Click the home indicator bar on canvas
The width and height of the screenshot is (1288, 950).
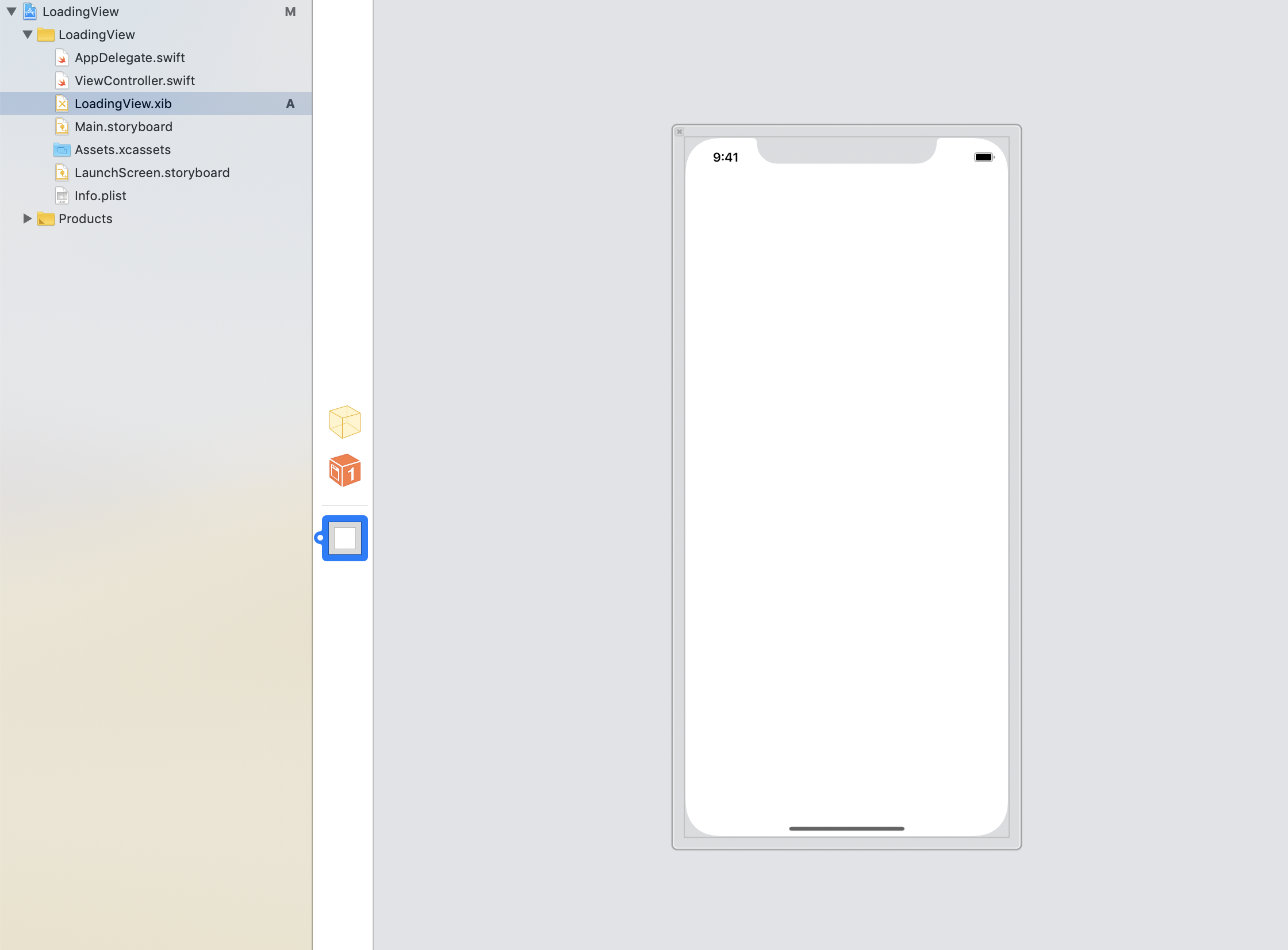[x=846, y=829]
